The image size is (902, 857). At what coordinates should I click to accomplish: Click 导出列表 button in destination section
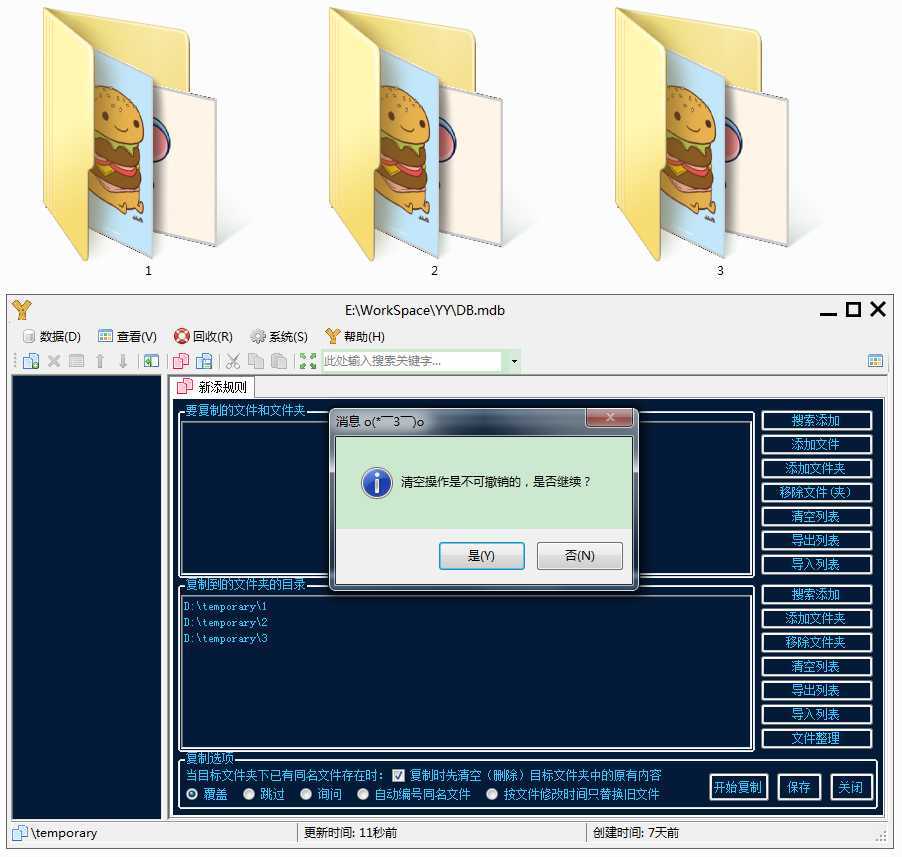(x=816, y=690)
